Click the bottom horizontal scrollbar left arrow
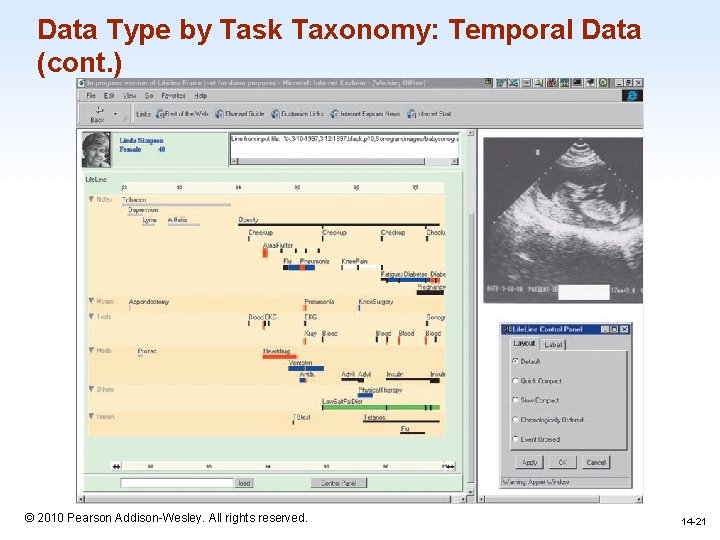The width and height of the screenshot is (720, 540). 81,499
